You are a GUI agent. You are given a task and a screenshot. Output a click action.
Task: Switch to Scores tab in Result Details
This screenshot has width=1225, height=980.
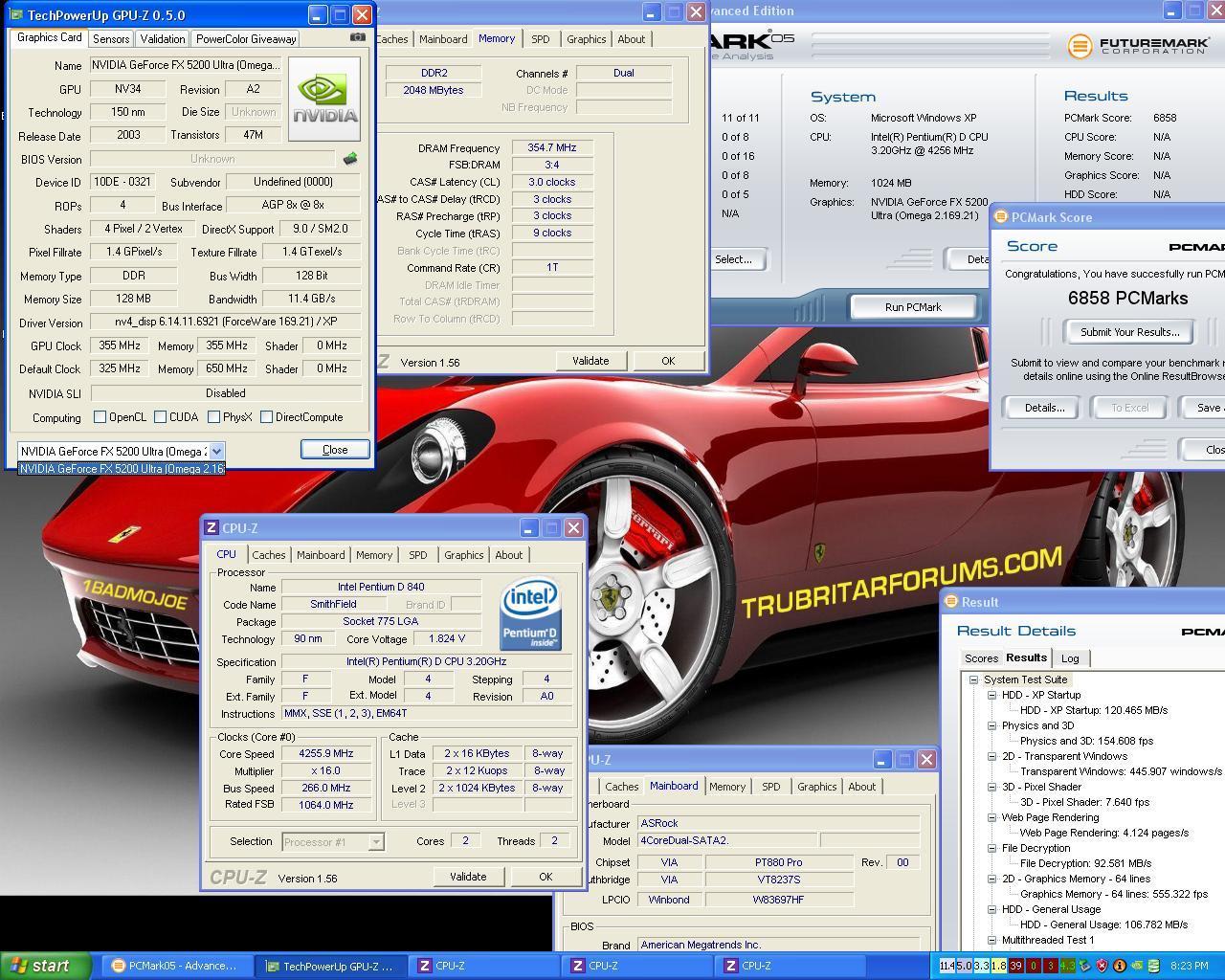pyautogui.click(x=981, y=658)
